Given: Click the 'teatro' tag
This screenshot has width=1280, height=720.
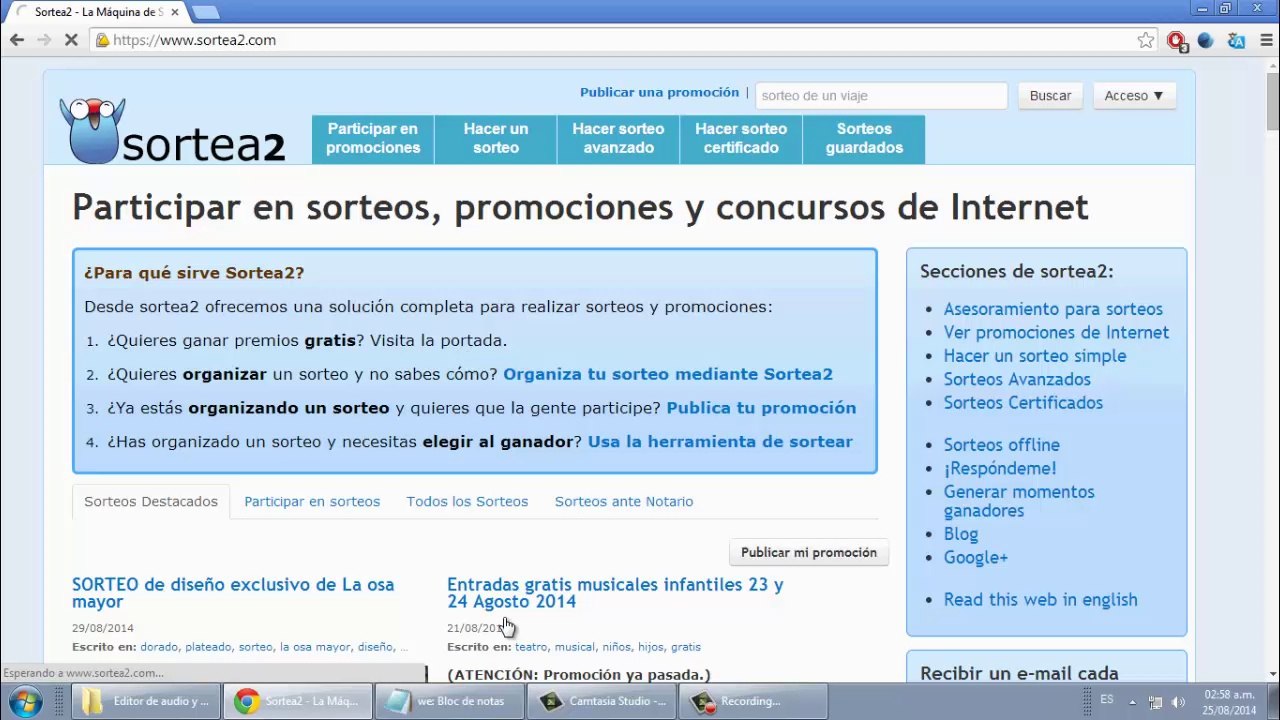Looking at the screenshot, I should [x=531, y=647].
